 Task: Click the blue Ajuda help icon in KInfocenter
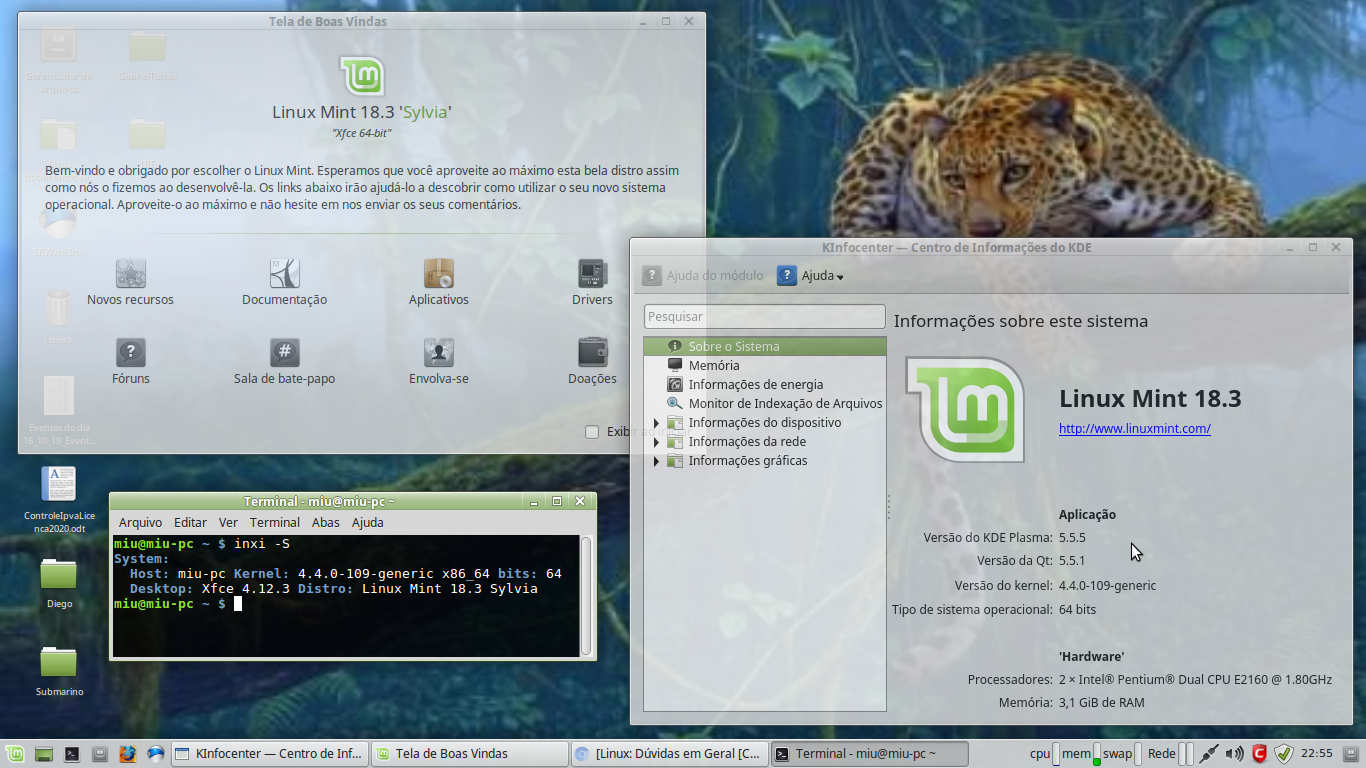787,275
